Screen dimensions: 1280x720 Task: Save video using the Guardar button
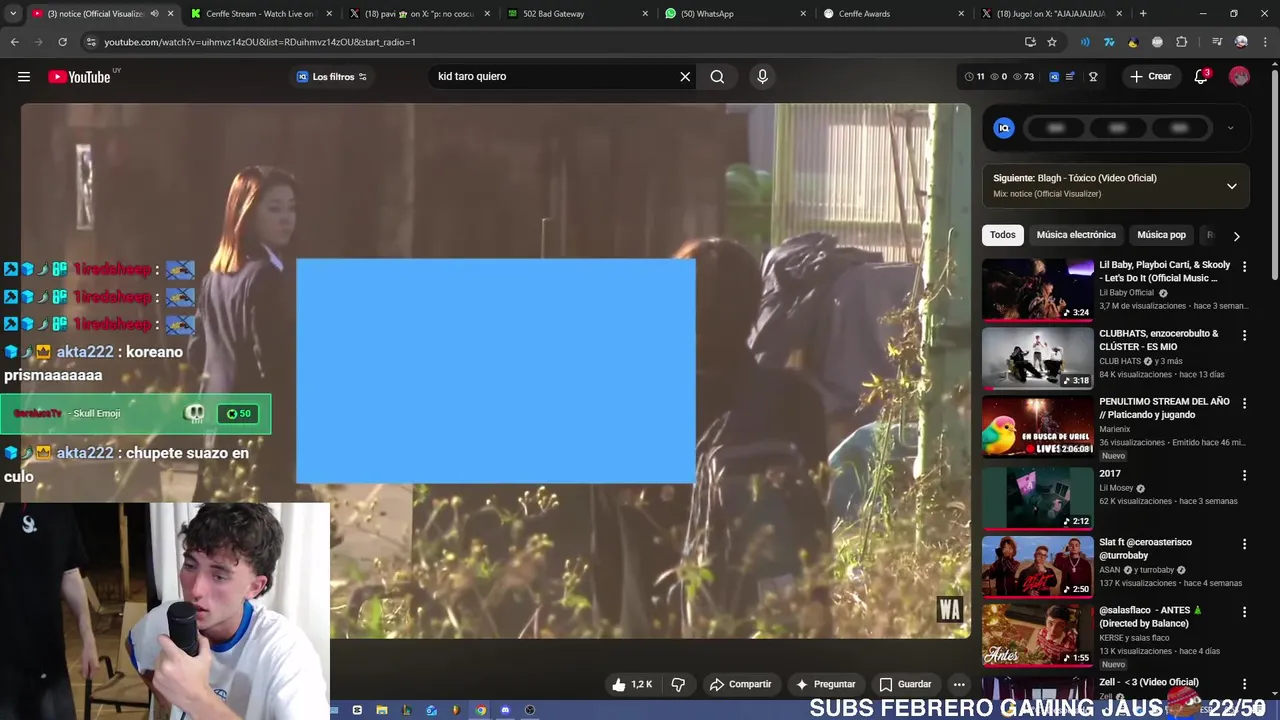(x=905, y=684)
